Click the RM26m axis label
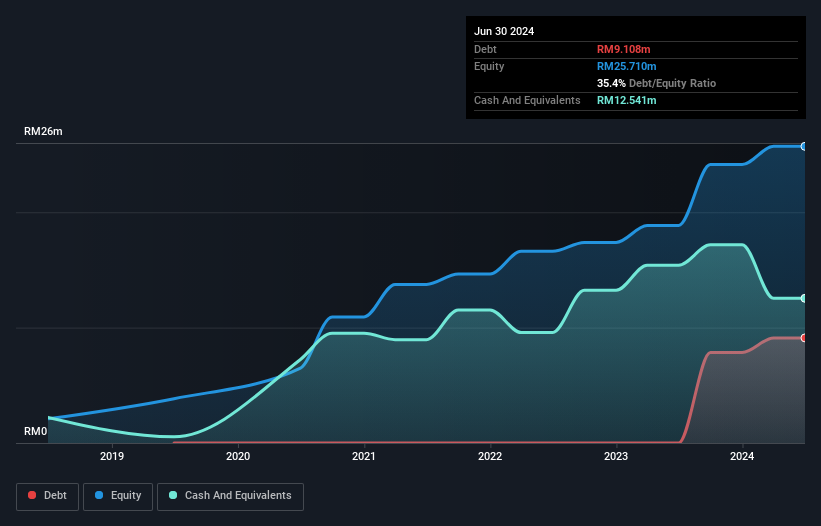The width and height of the screenshot is (821, 526). coord(43,131)
